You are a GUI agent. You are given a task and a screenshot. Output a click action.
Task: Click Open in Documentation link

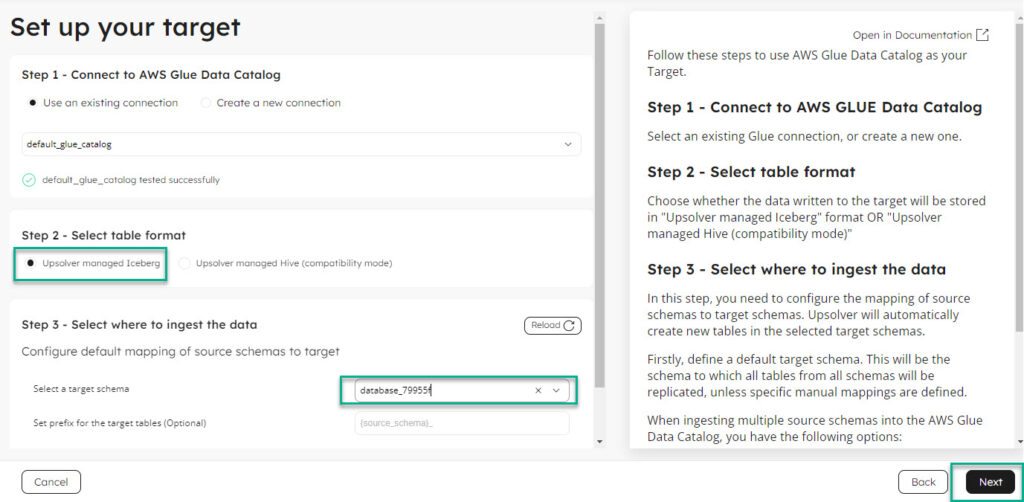pyautogui.click(x=912, y=35)
